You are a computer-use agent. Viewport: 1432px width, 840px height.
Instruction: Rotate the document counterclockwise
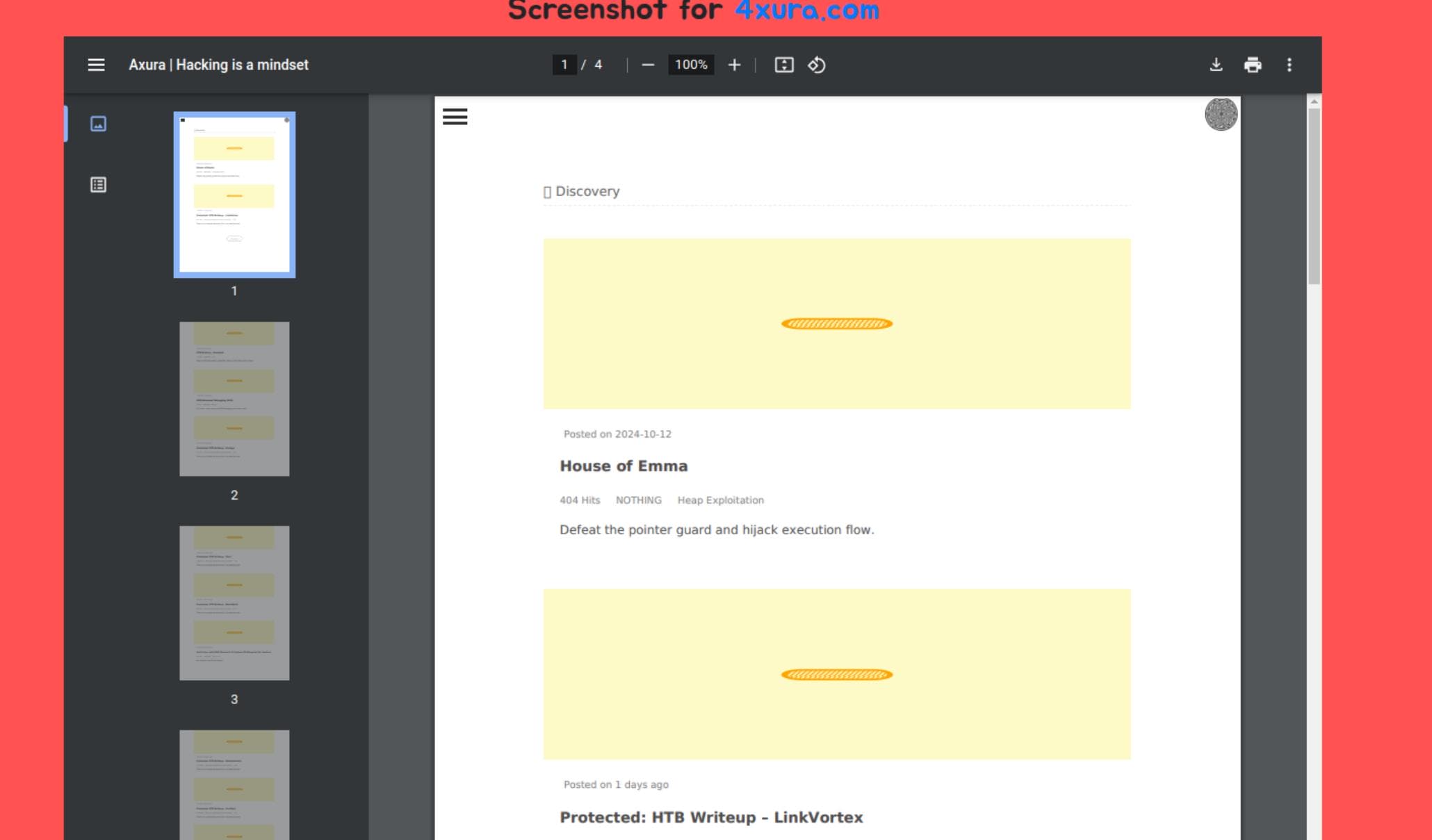pos(817,65)
